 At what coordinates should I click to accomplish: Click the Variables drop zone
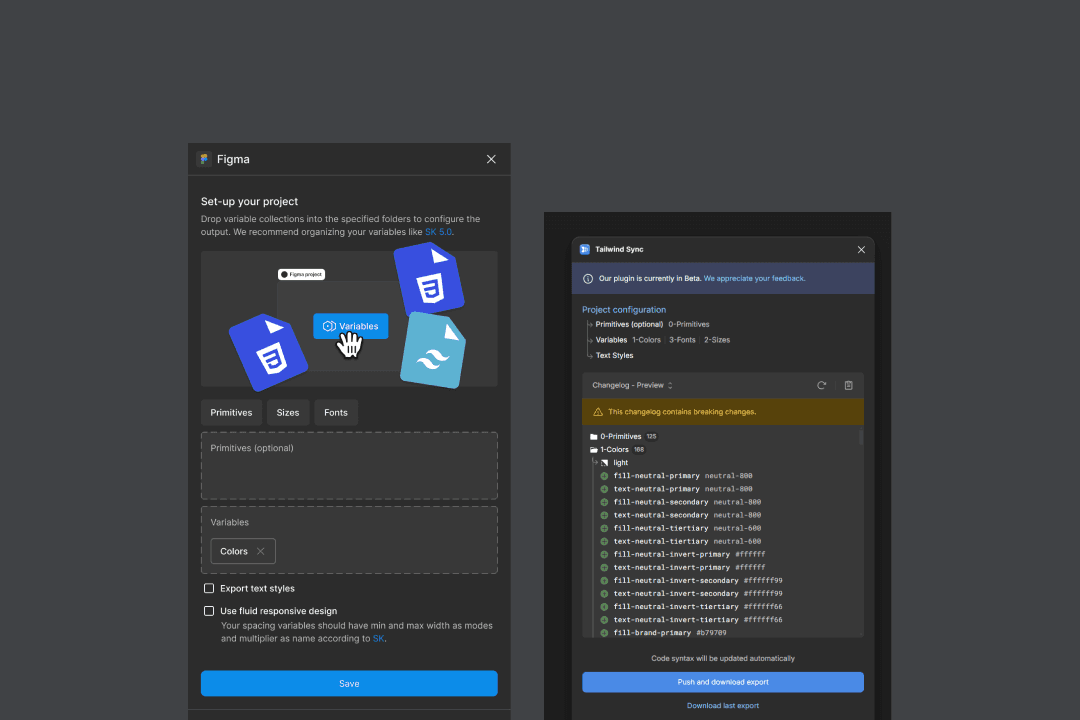click(x=349, y=540)
